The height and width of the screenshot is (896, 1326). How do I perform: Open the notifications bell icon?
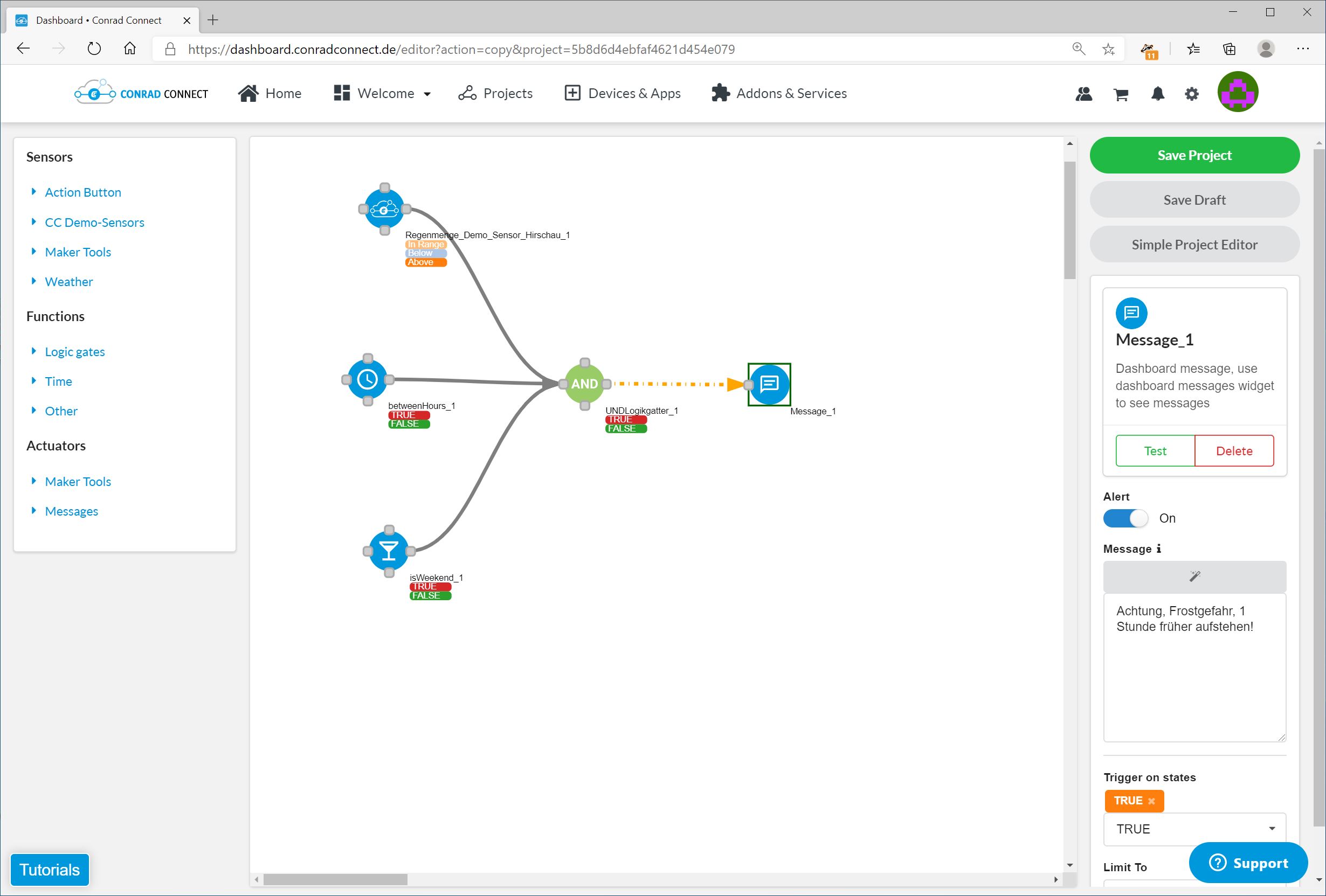1157,94
